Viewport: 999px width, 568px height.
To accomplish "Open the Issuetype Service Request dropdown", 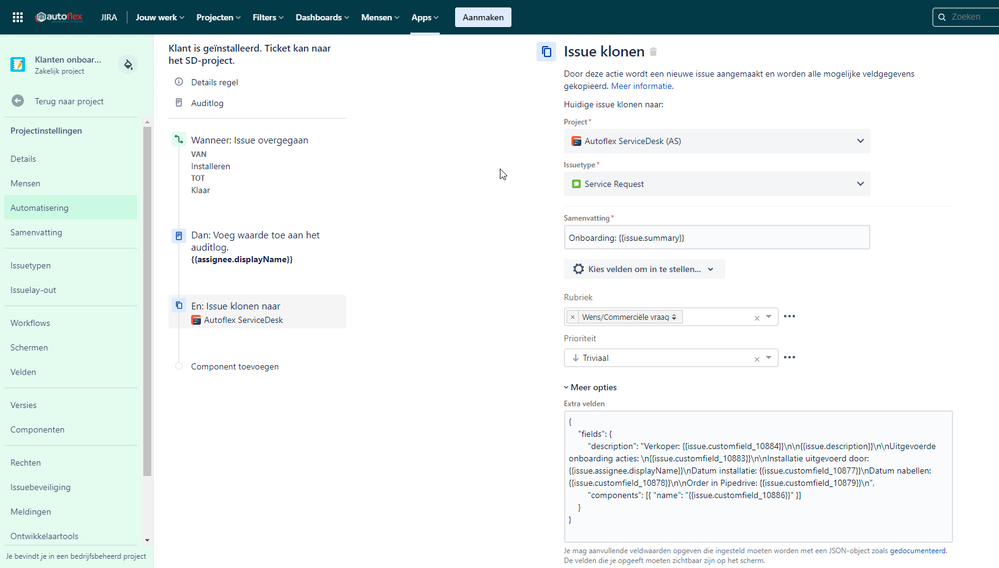I will (x=717, y=183).
